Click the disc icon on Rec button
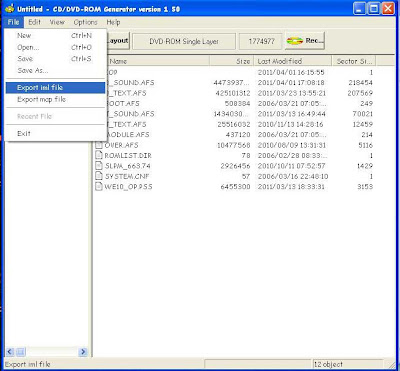Viewport: 400px width, 371px height. (295, 41)
